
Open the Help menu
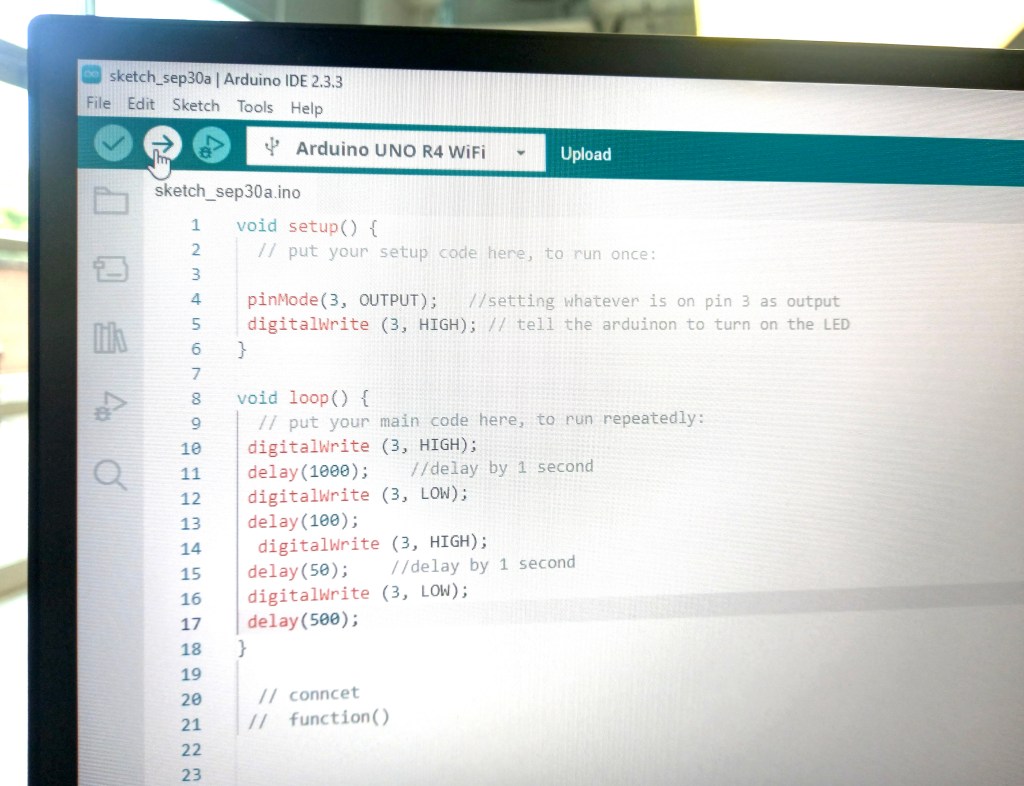tap(306, 108)
